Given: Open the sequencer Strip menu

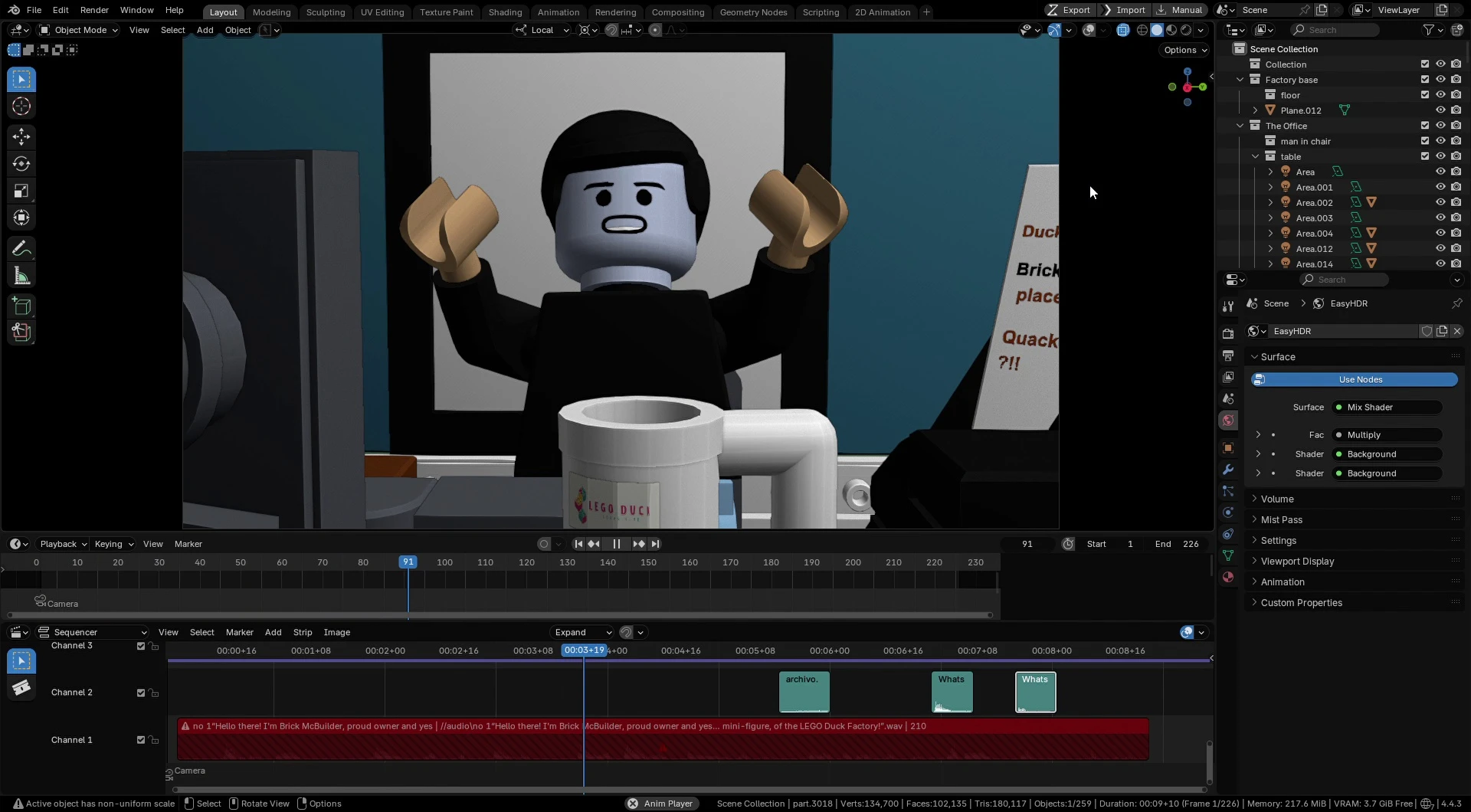Looking at the screenshot, I should point(303,632).
